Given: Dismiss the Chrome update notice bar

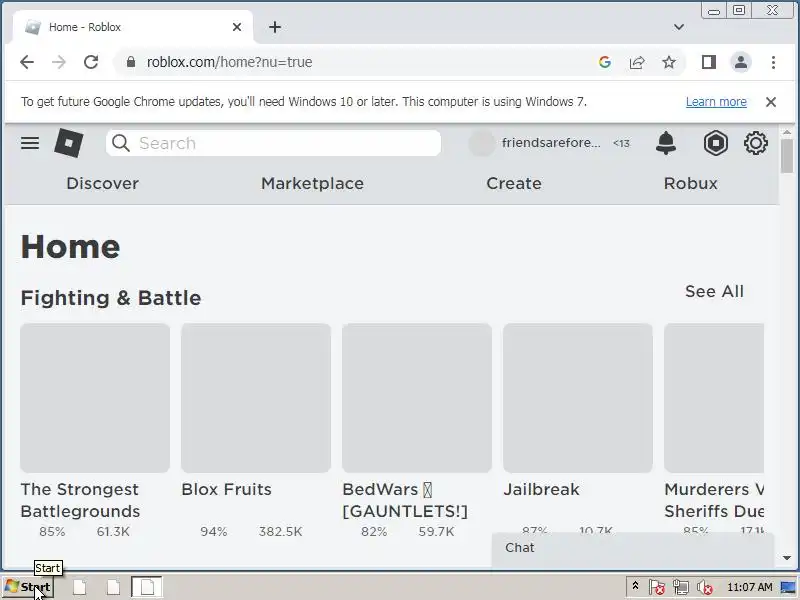Looking at the screenshot, I should point(771,102).
